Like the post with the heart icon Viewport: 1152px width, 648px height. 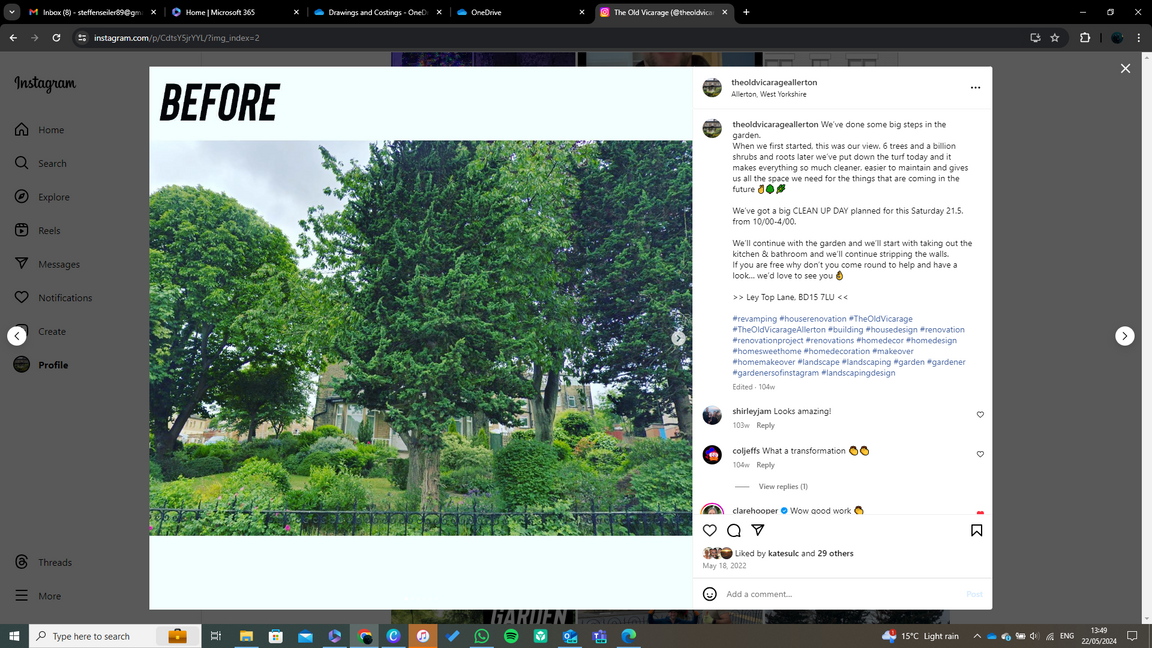(x=710, y=530)
